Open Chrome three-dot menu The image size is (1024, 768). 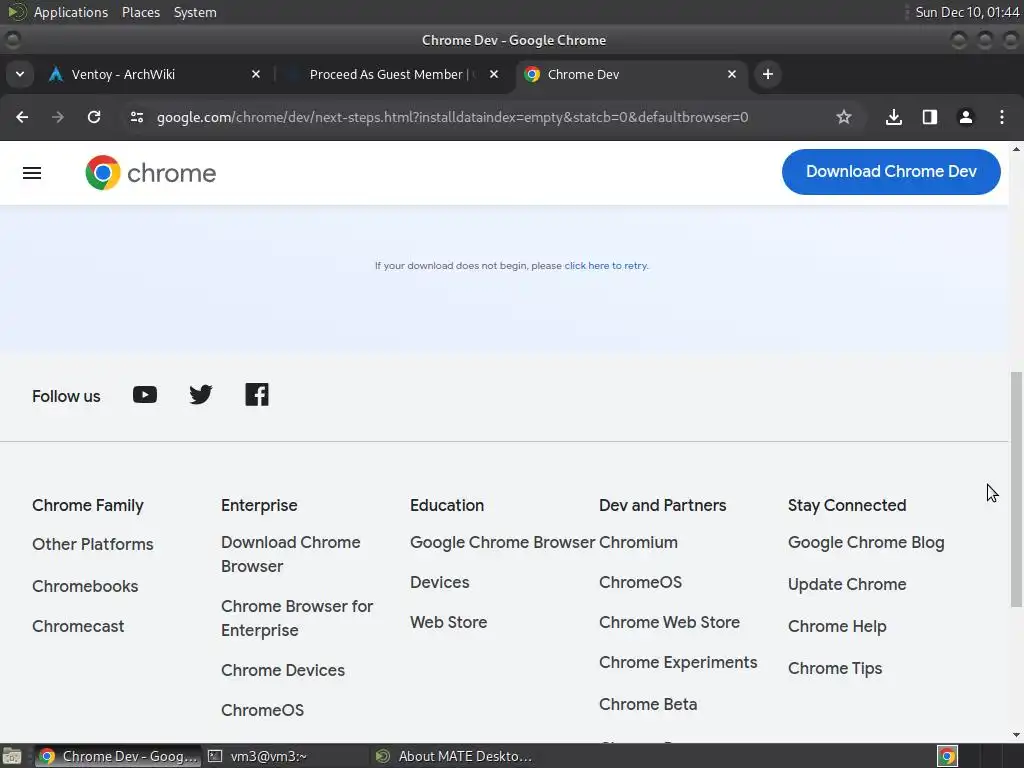1002,117
